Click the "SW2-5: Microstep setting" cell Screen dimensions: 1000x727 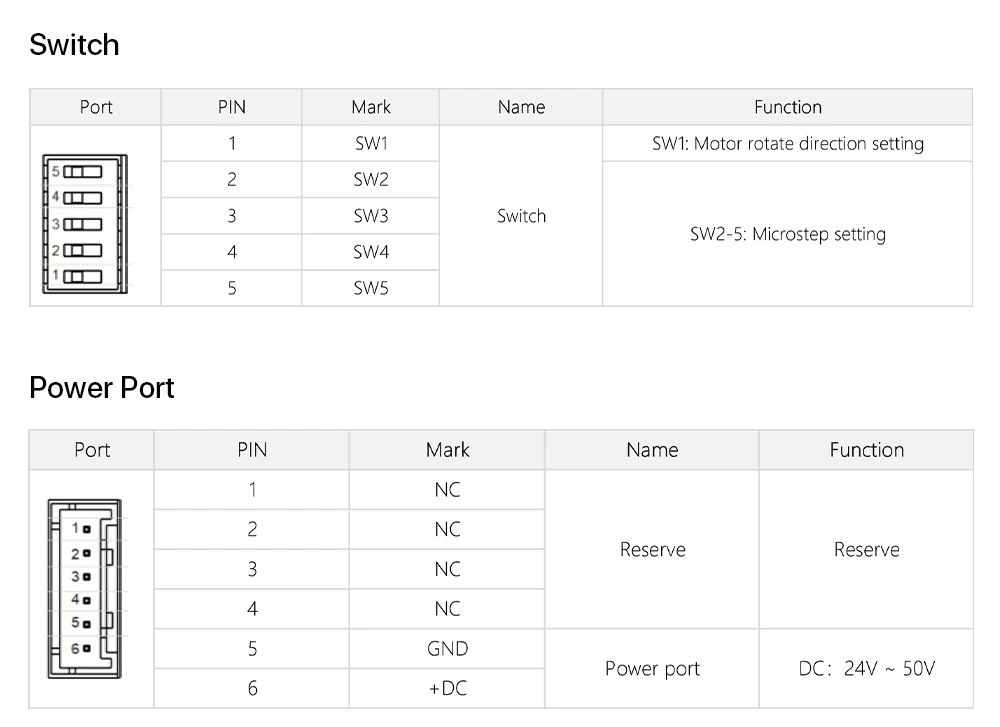(x=787, y=234)
